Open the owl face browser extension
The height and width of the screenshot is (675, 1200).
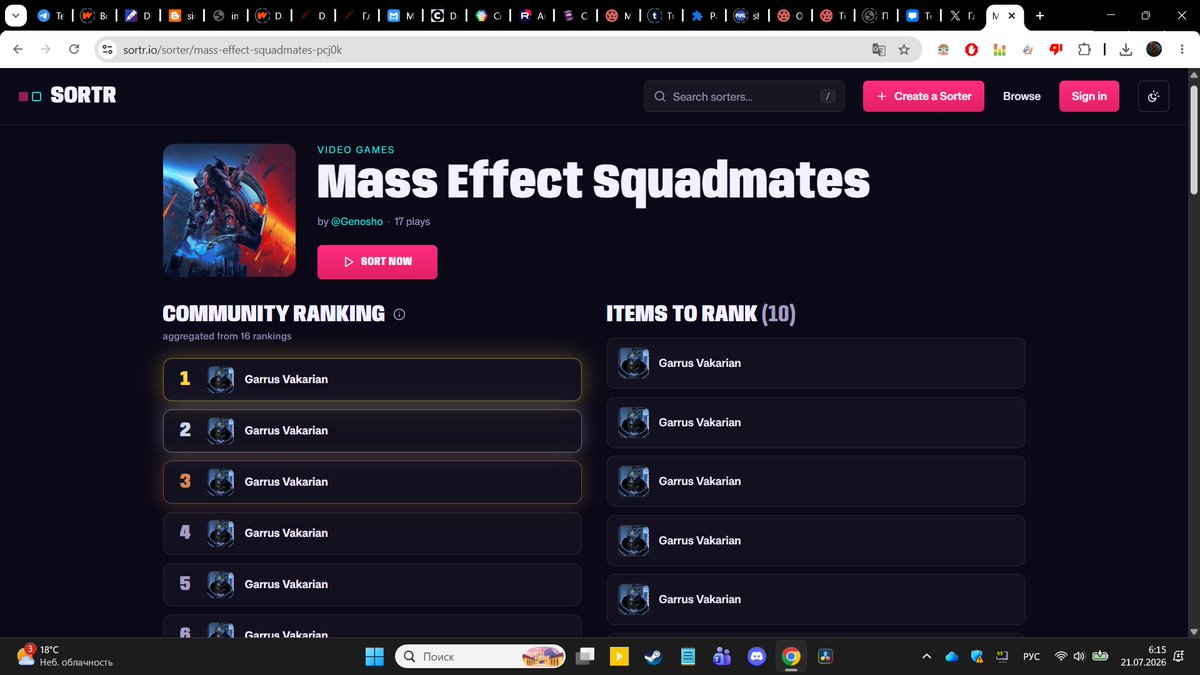pos(943,49)
